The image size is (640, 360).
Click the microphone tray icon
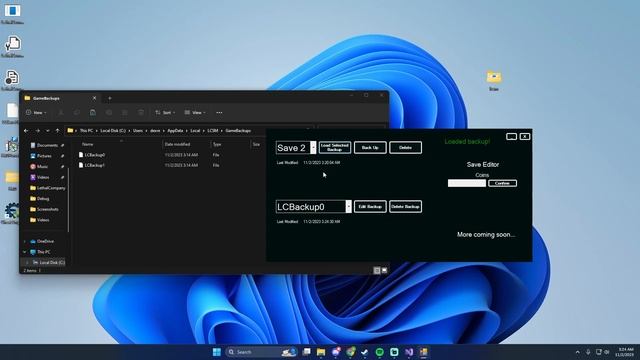click(588, 352)
